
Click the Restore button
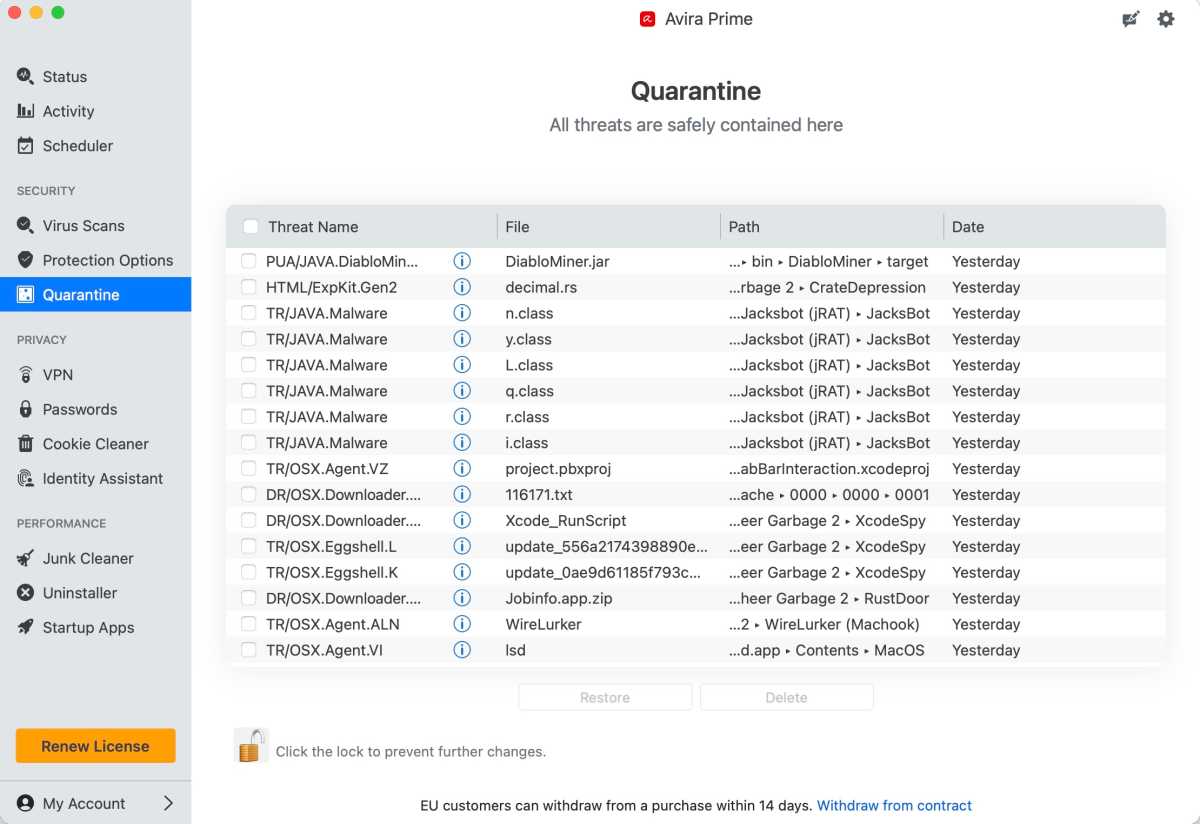tap(605, 697)
